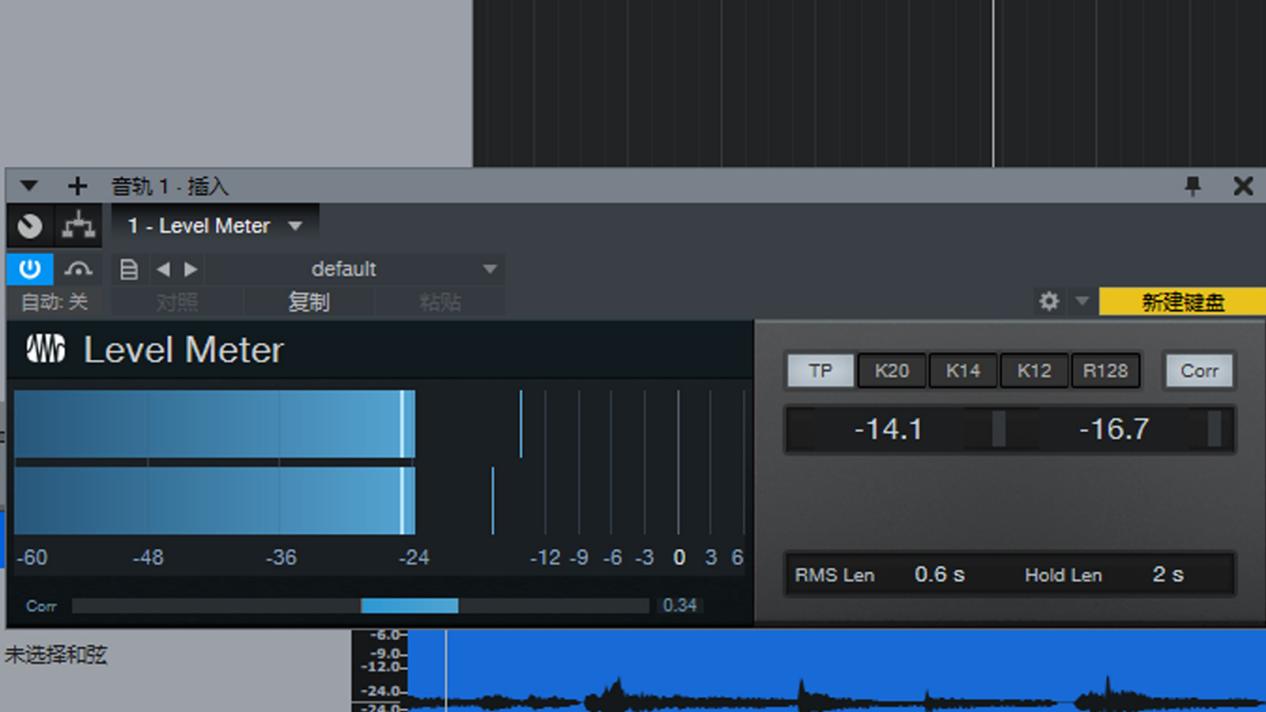The width and height of the screenshot is (1266, 712).
Task: Click the channel routing editor icon
Action: pyautogui.click(x=78, y=226)
